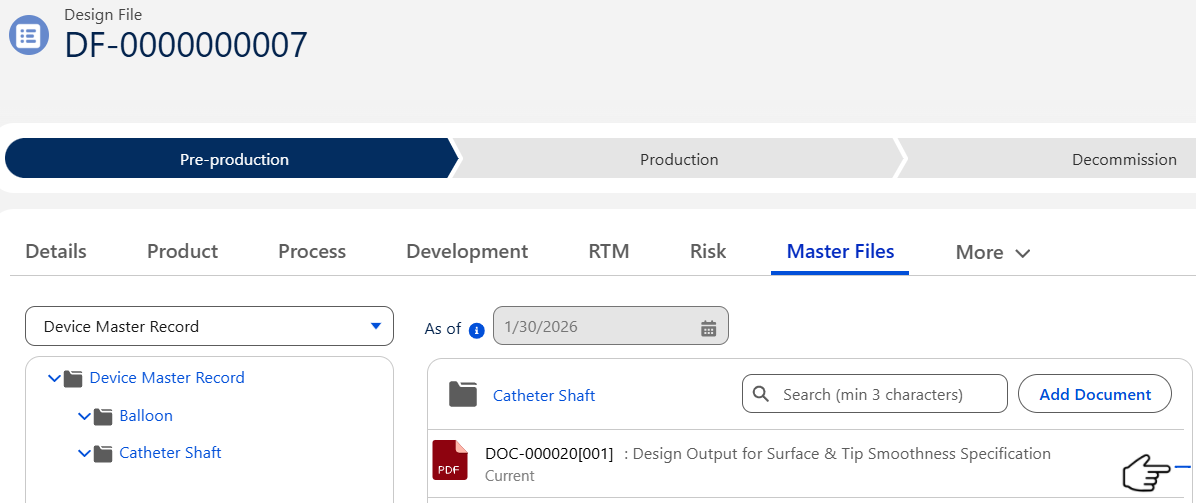Image resolution: width=1196 pixels, height=503 pixels.
Task: Click the Design File record icon
Action: [x=29, y=36]
